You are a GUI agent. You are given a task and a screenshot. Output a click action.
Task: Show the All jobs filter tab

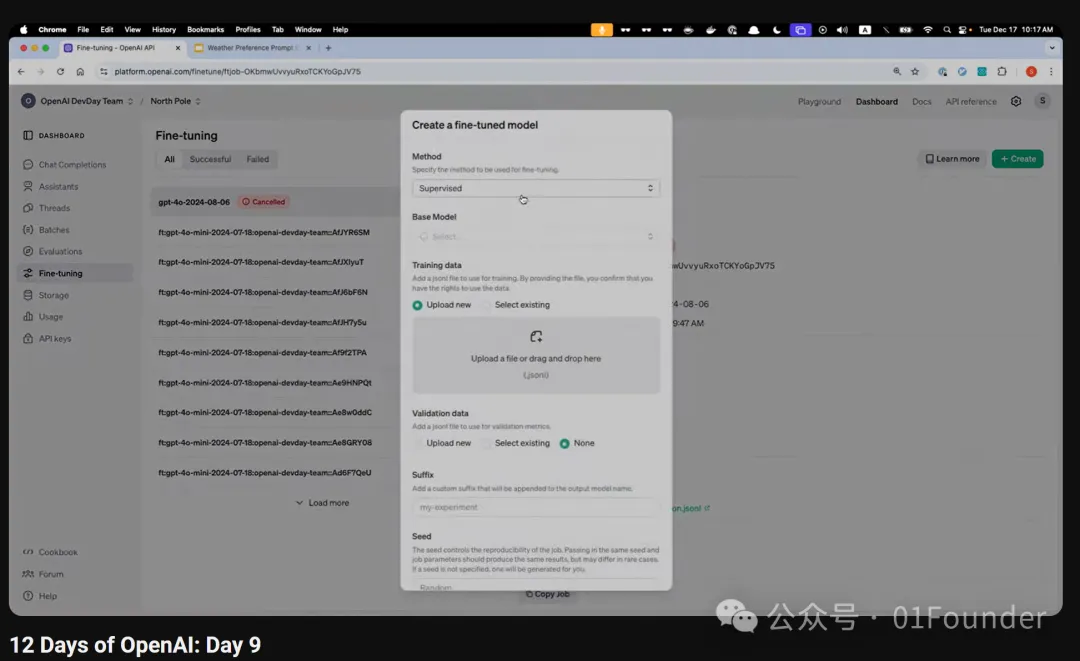169,159
